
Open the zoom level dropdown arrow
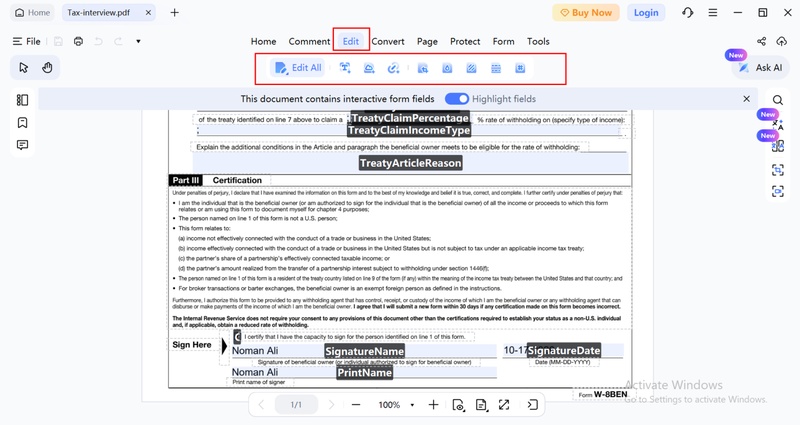coord(412,405)
